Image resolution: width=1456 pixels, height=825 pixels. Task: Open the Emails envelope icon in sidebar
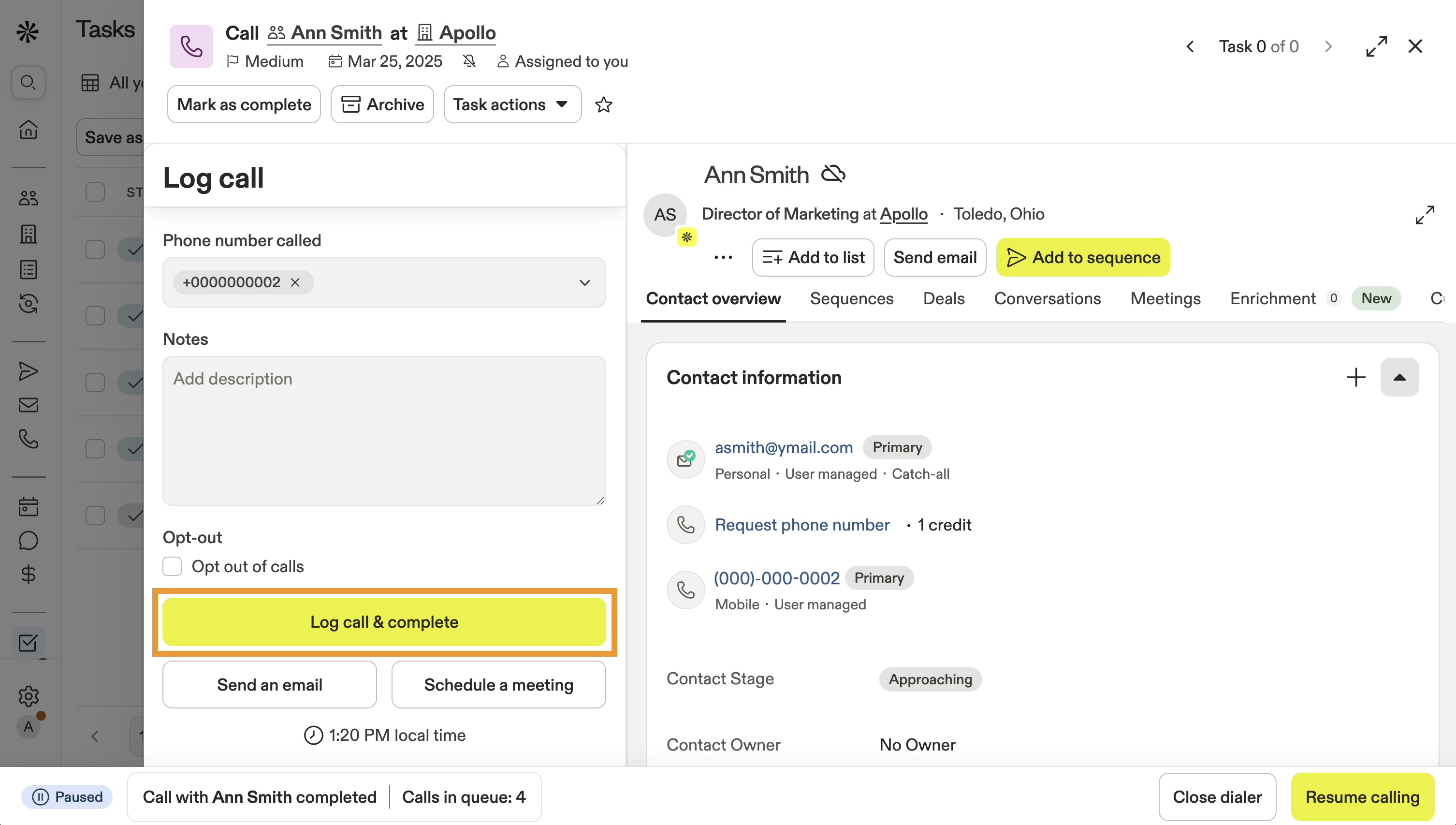(x=29, y=405)
